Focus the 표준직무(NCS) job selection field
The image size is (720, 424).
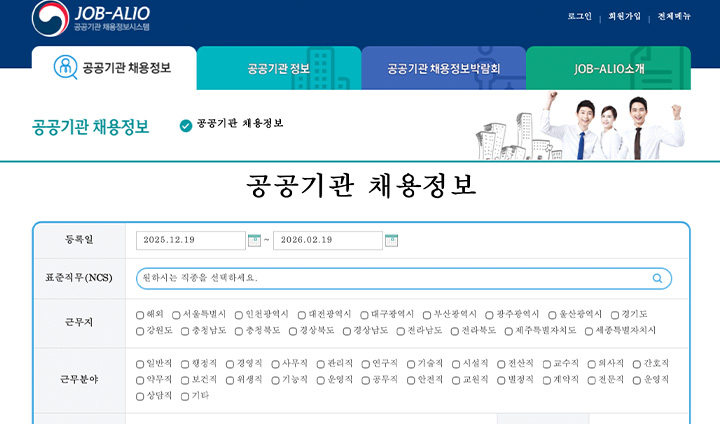(404, 278)
